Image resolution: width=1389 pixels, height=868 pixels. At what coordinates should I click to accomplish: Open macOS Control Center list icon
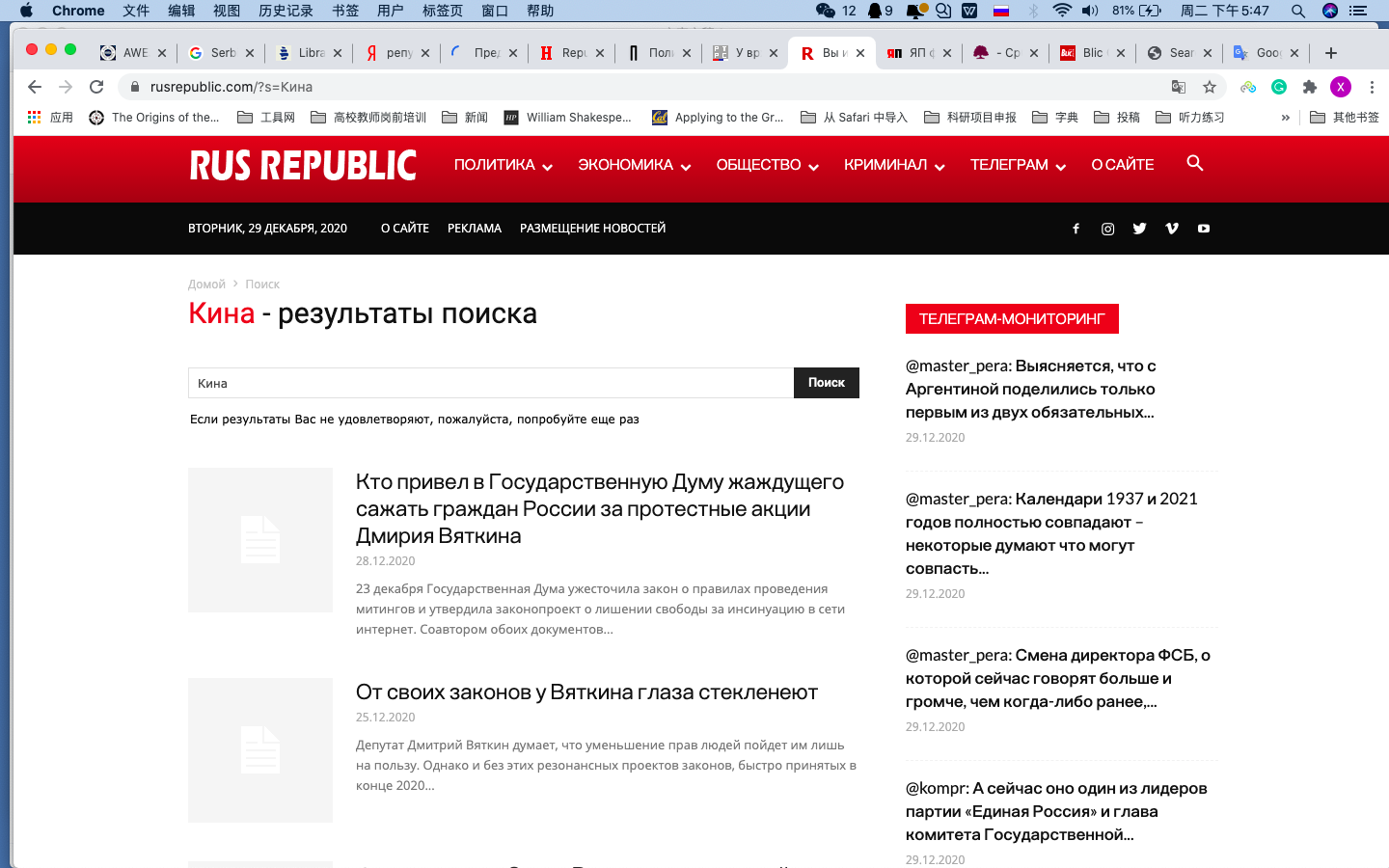[1358, 11]
